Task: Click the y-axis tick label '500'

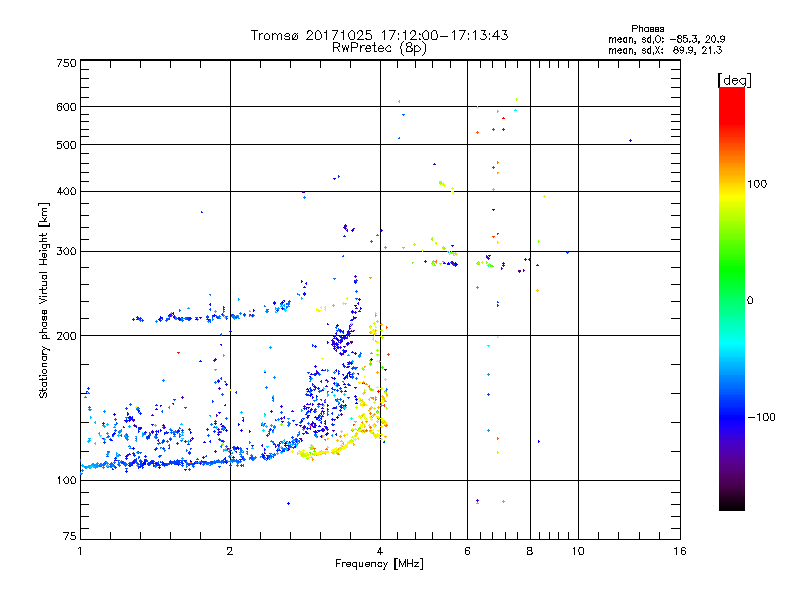Action: point(66,145)
